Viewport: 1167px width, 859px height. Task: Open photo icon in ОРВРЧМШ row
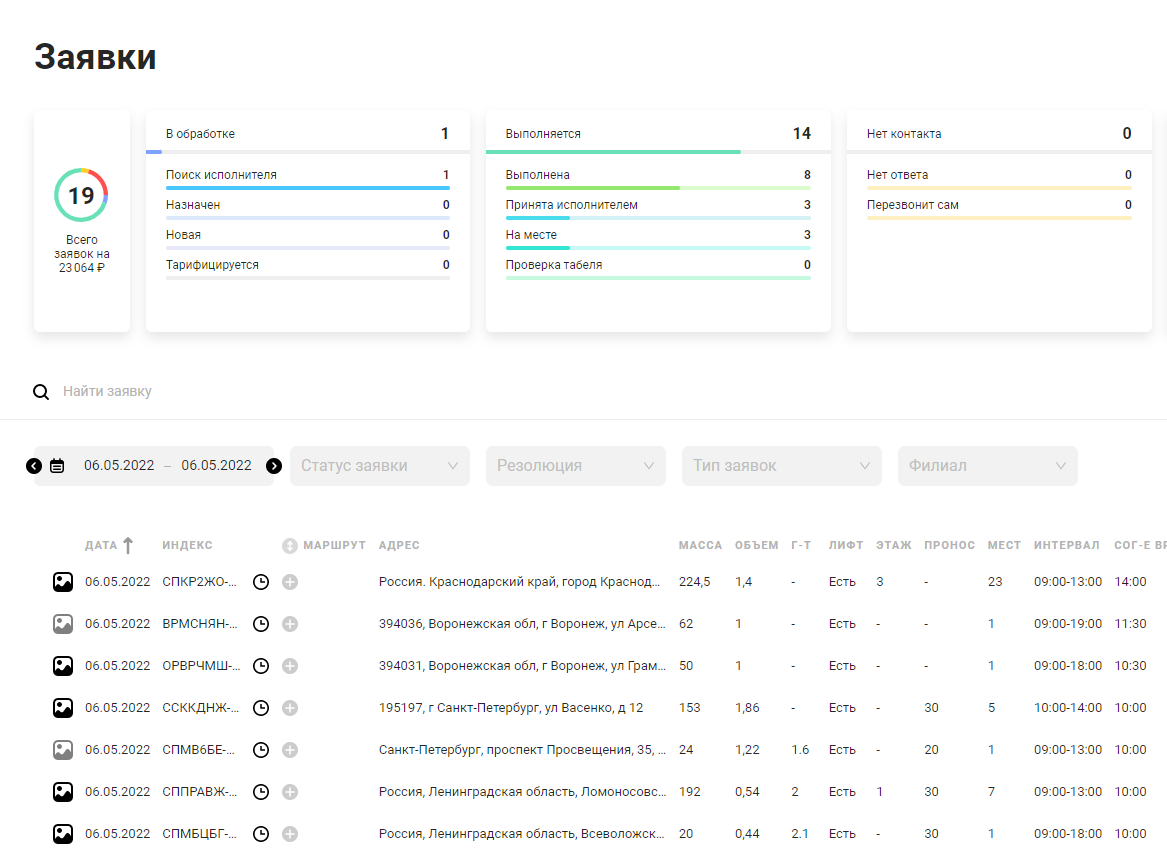pos(63,665)
